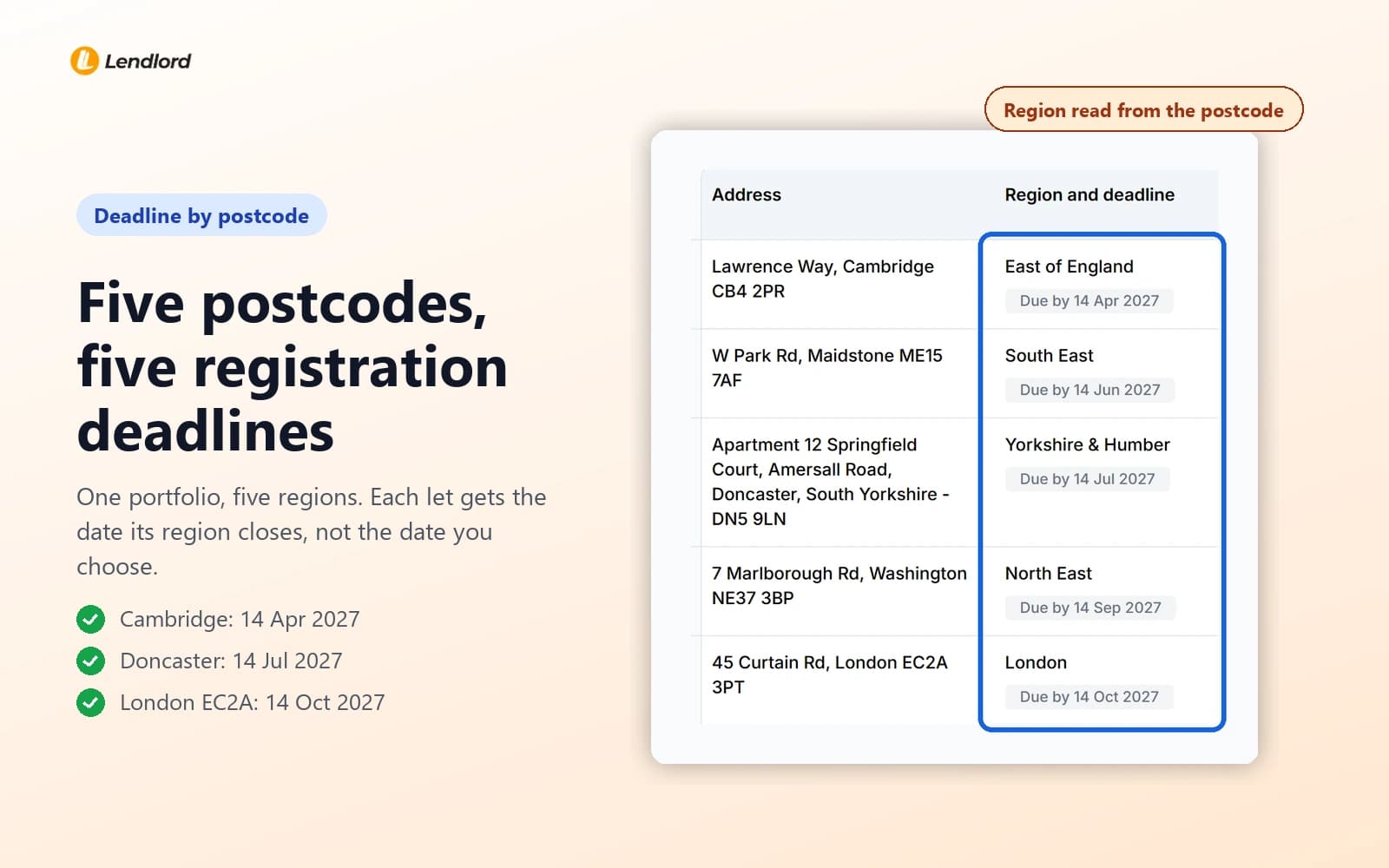Click the 'North East' region cell
The height and width of the screenshot is (868, 1389).
click(1049, 574)
